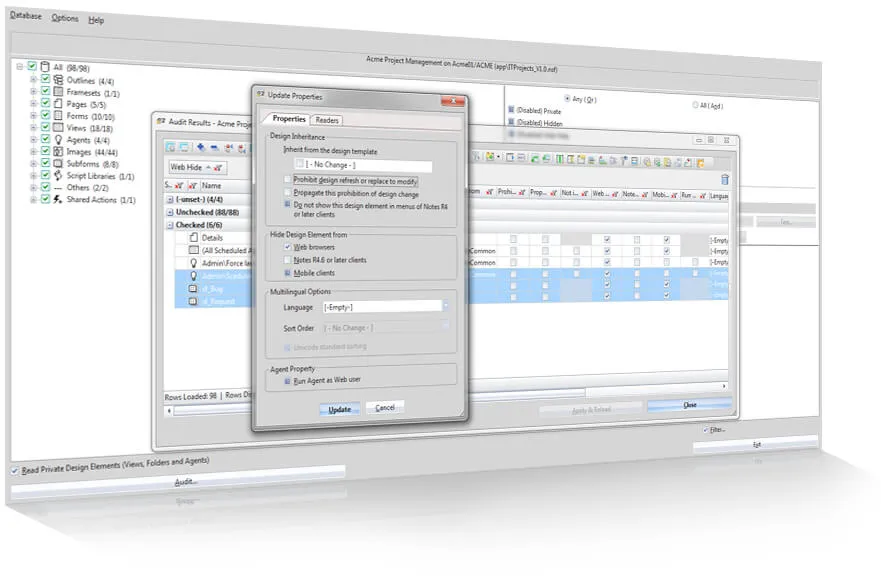The image size is (881, 580).
Task: Open the Language dropdown
Action: pos(445,306)
